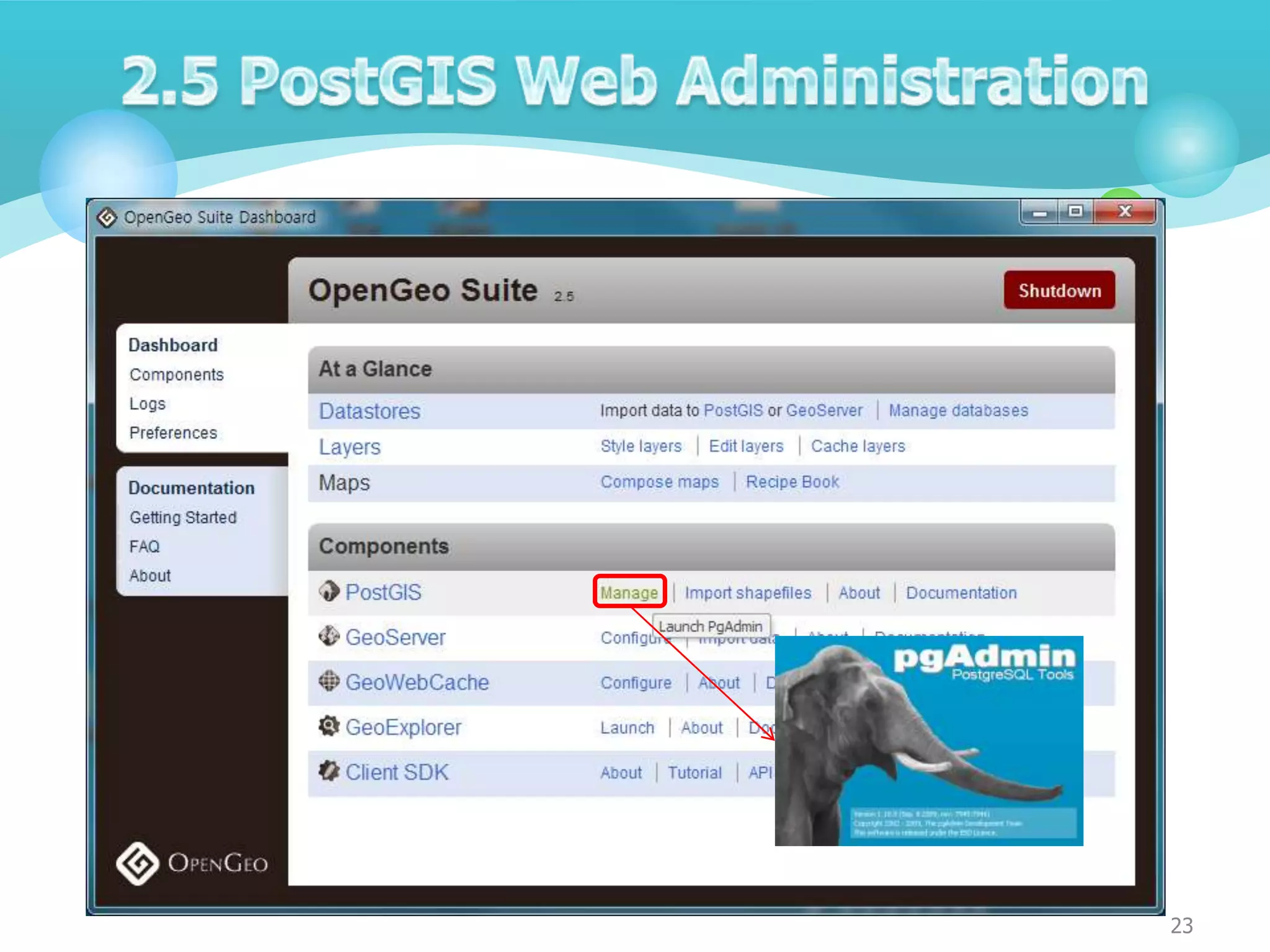Click the OpenGeo Suite Dashboard title icon
The width and height of the screenshot is (1270, 952).
107,218
